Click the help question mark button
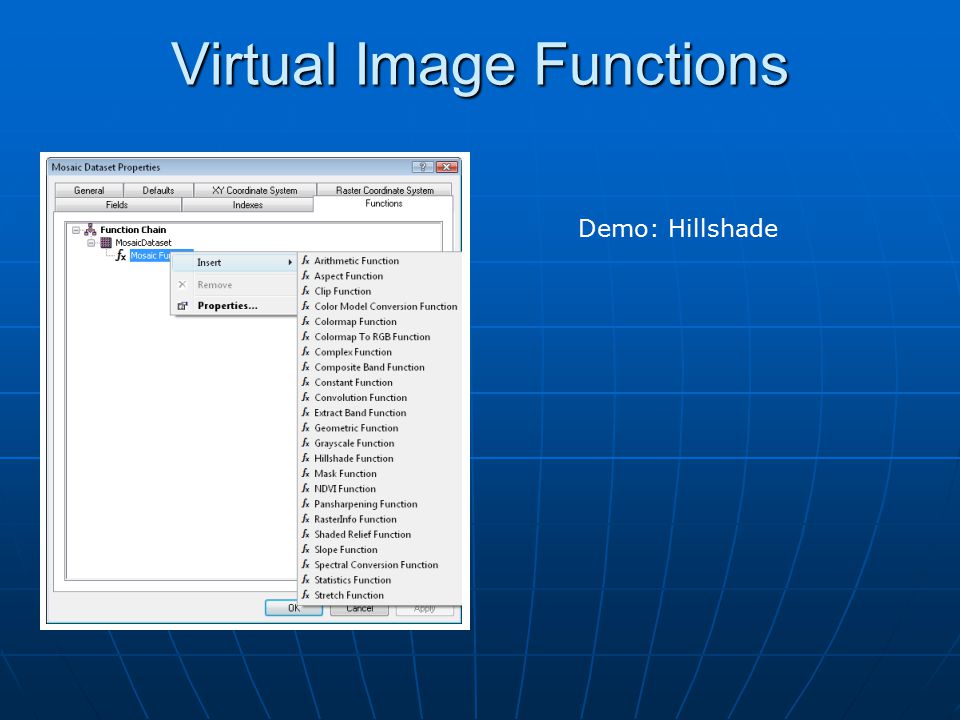This screenshot has width=960, height=720. (x=422, y=167)
